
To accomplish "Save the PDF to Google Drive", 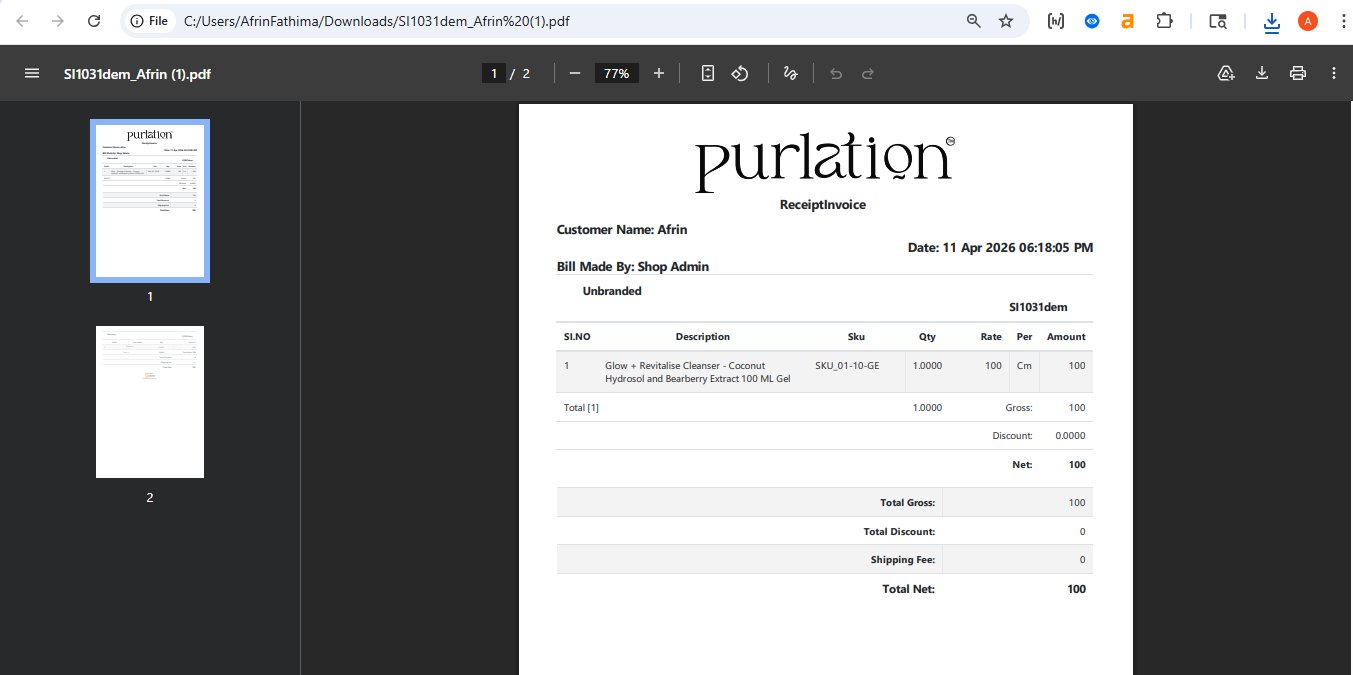I will tap(1225, 72).
